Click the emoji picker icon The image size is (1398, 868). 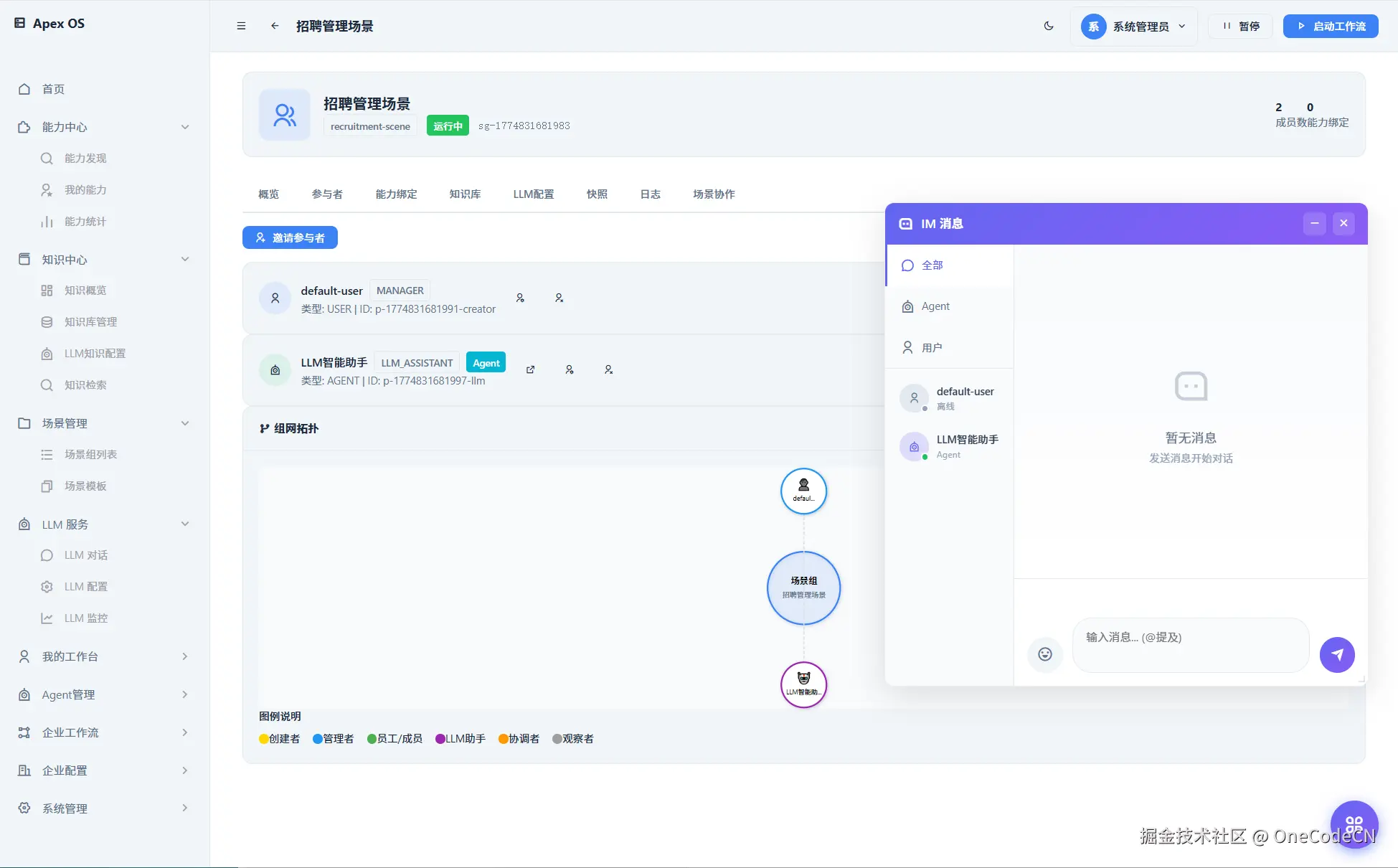[x=1045, y=654]
